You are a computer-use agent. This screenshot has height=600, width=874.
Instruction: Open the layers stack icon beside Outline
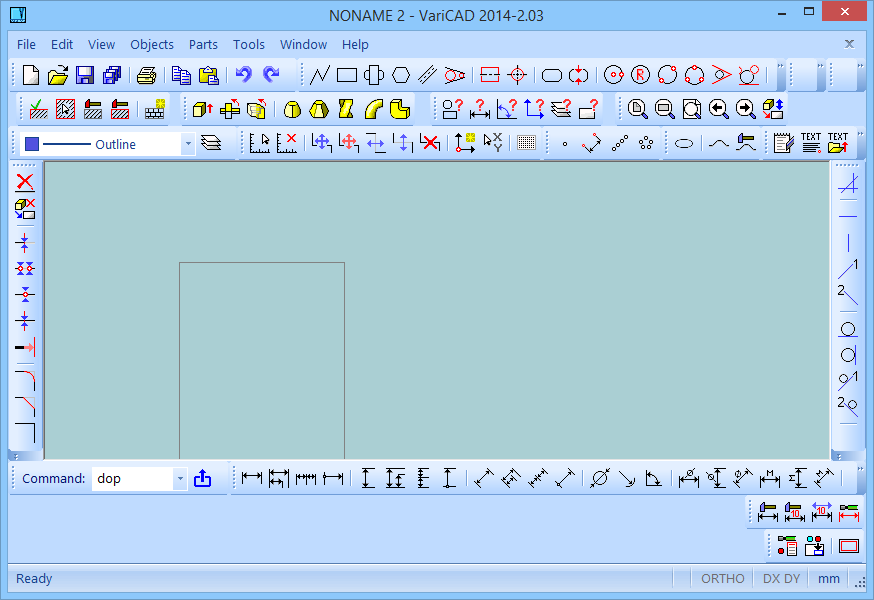coord(211,143)
